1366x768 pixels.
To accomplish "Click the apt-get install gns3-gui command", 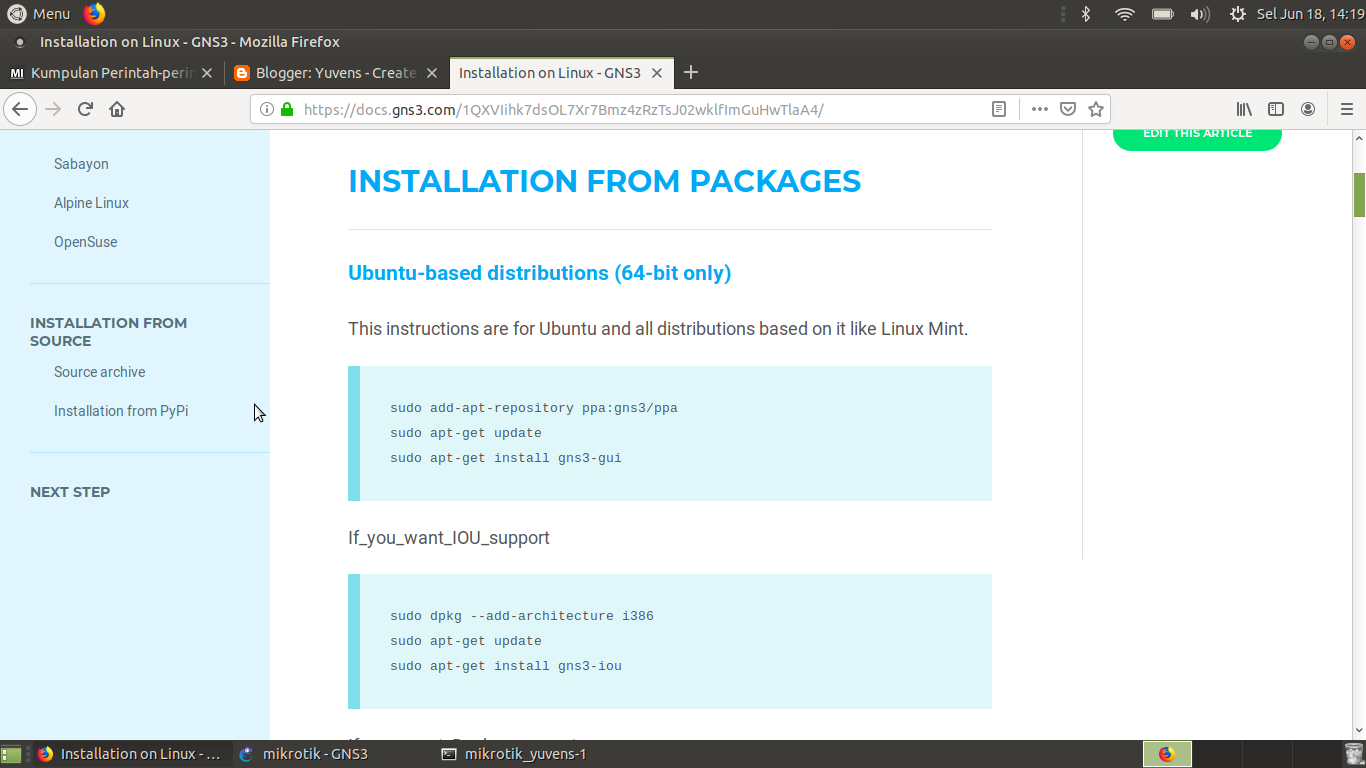I will click(x=506, y=458).
